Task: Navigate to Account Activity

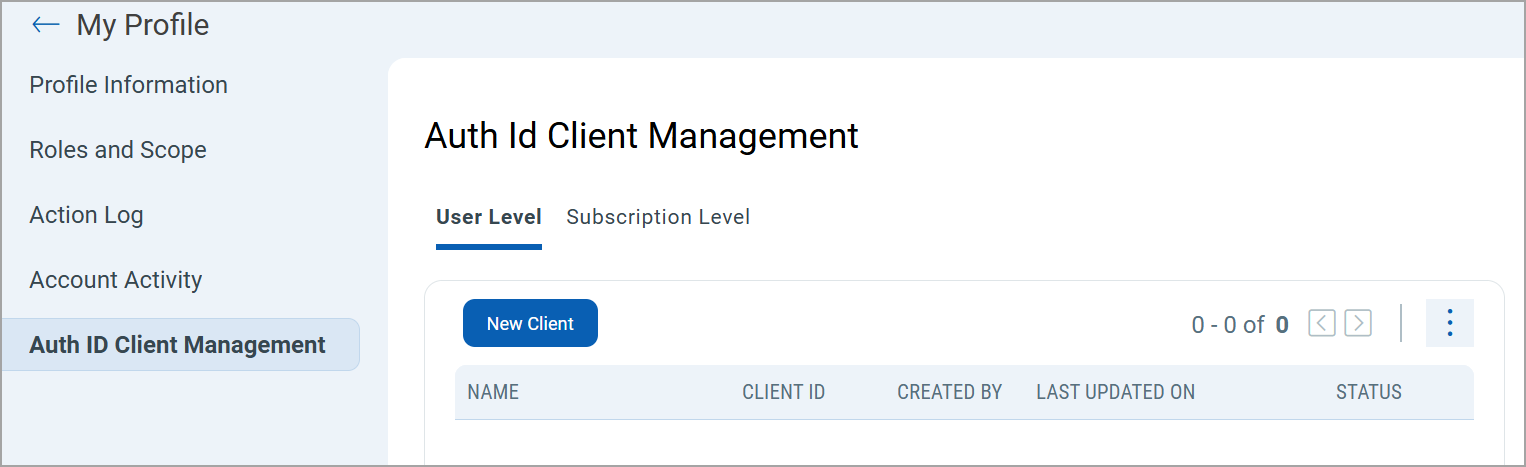Action: pos(116,280)
